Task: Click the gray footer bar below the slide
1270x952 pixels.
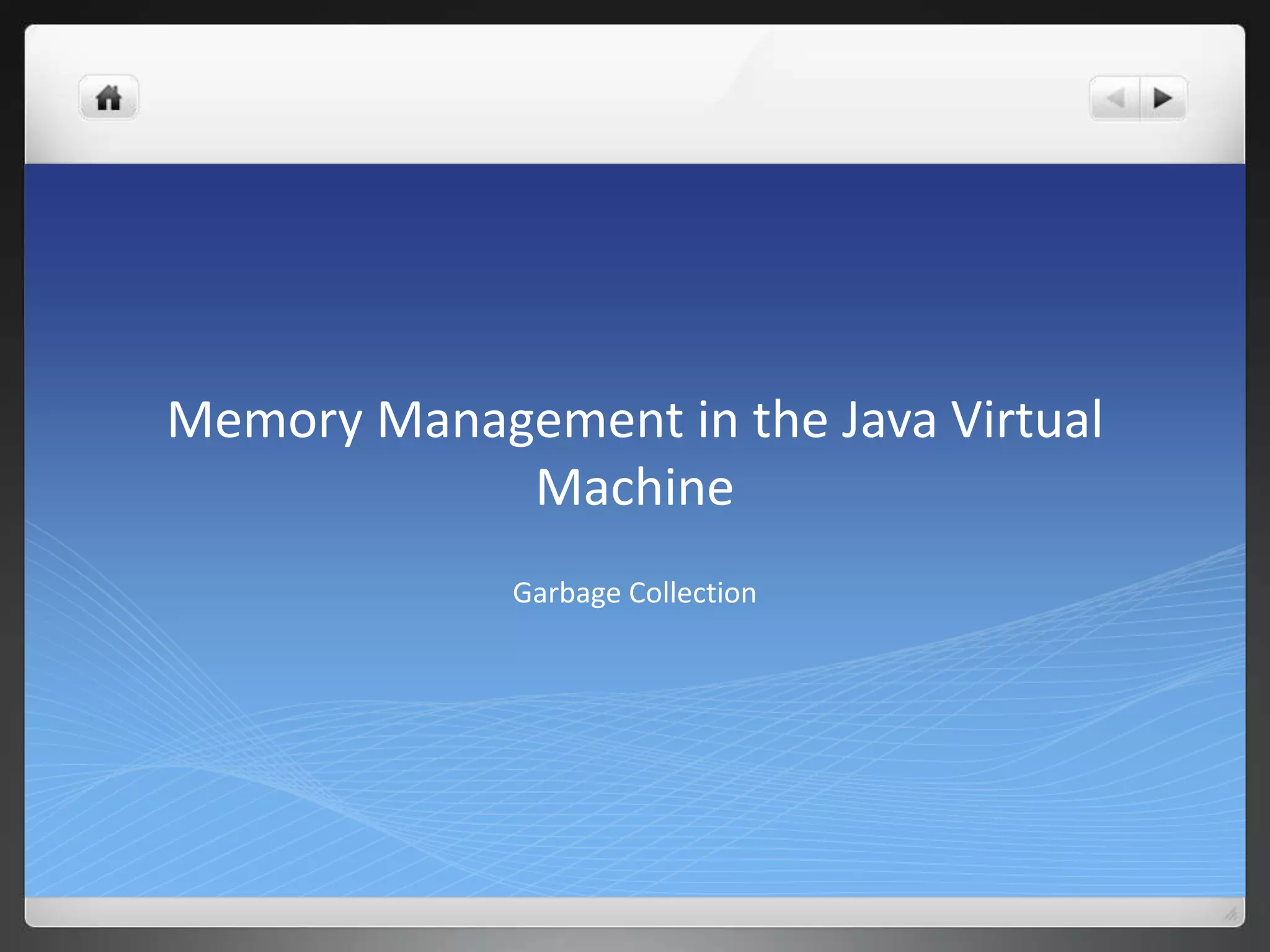Action: coord(620,912)
